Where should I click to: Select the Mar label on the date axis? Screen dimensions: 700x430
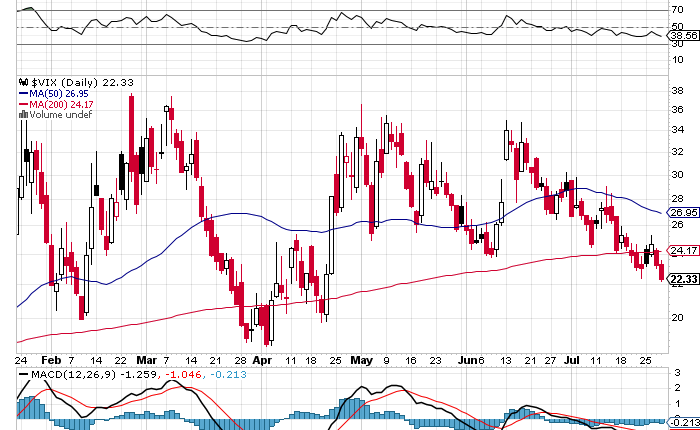(146, 357)
